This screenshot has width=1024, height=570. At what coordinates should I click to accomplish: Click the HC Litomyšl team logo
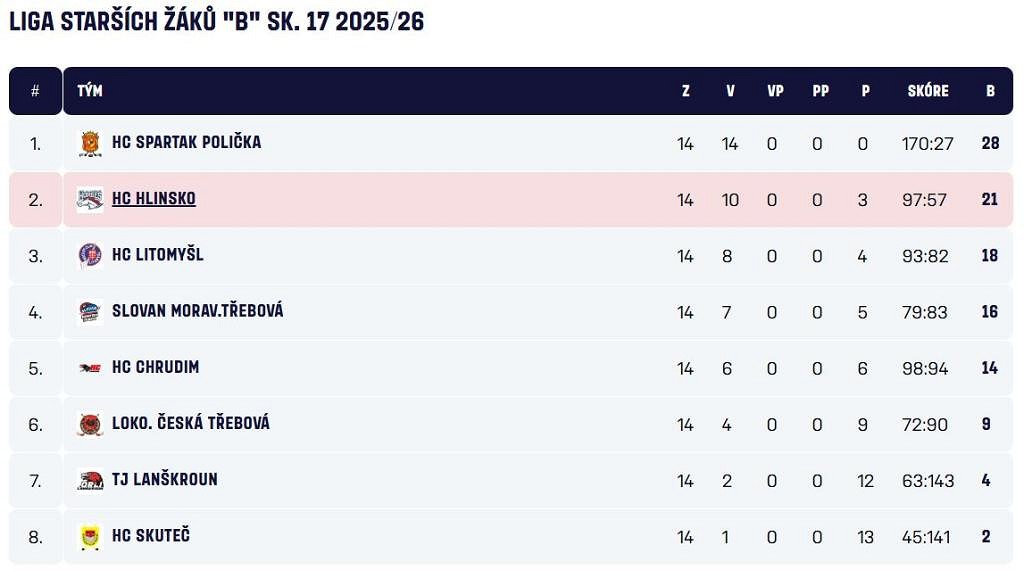pos(90,255)
